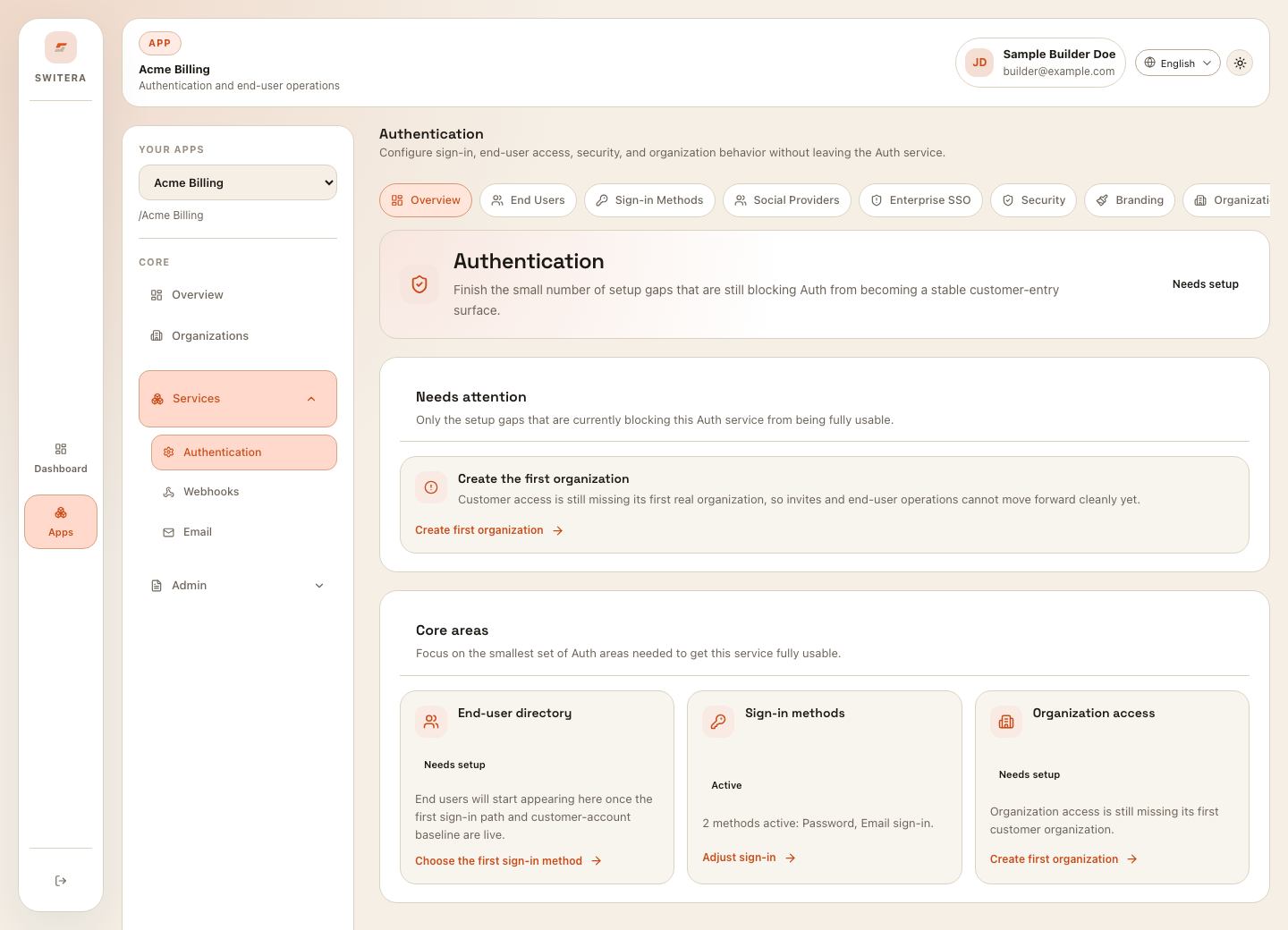This screenshot has height=930, width=1288.
Task: Click the Organization access building icon
Action: click(1006, 722)
